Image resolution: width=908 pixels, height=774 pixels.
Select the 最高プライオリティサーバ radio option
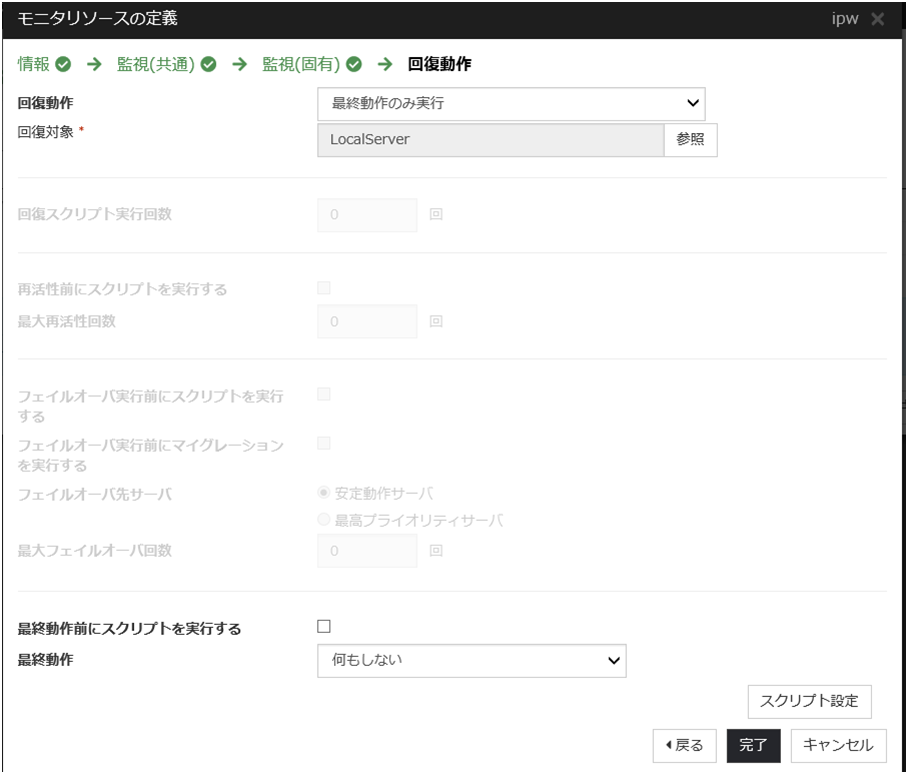coord(323,520)
